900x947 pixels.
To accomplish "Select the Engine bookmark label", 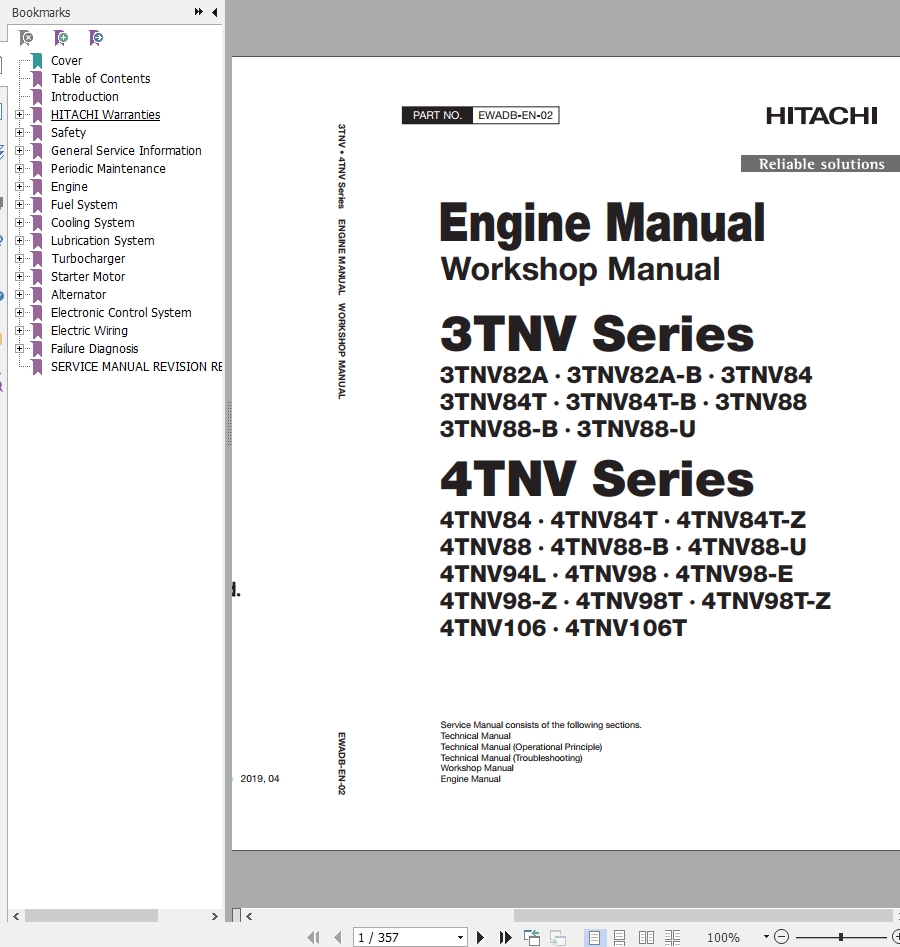I will 69,187.
